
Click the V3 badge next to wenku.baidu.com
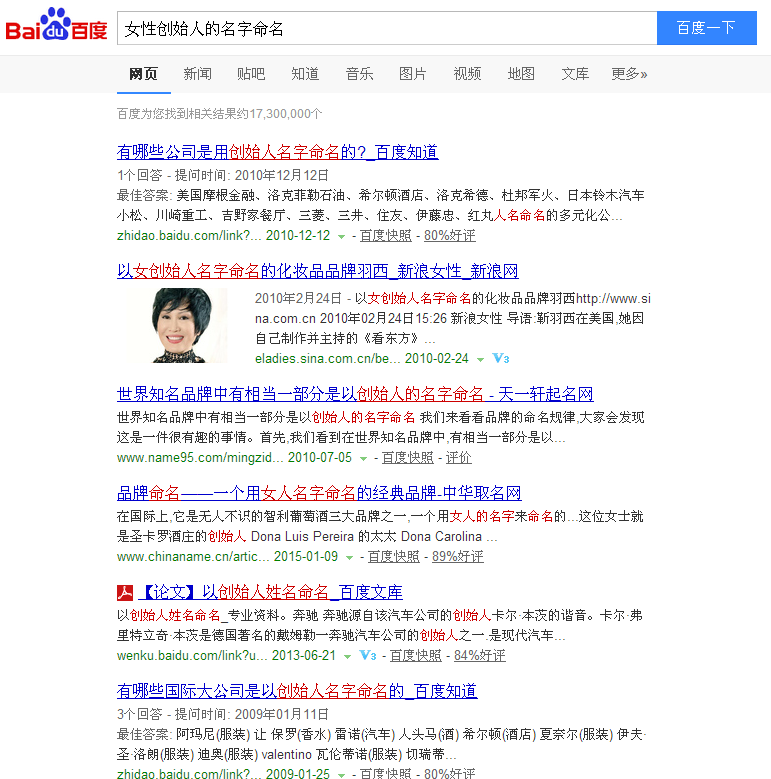click(368, 655)
